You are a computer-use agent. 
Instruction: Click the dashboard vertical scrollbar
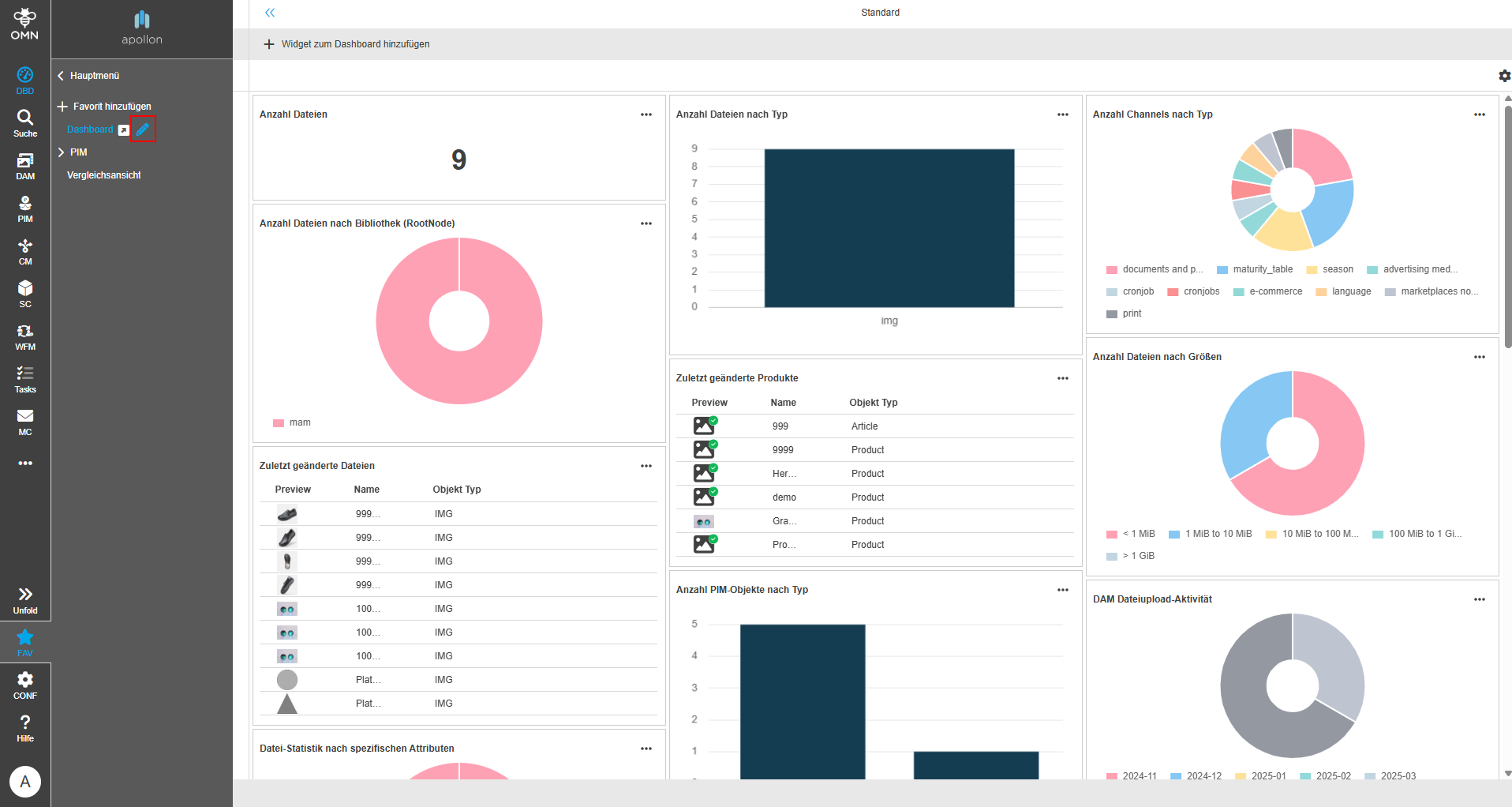(x=1508, y=227)
